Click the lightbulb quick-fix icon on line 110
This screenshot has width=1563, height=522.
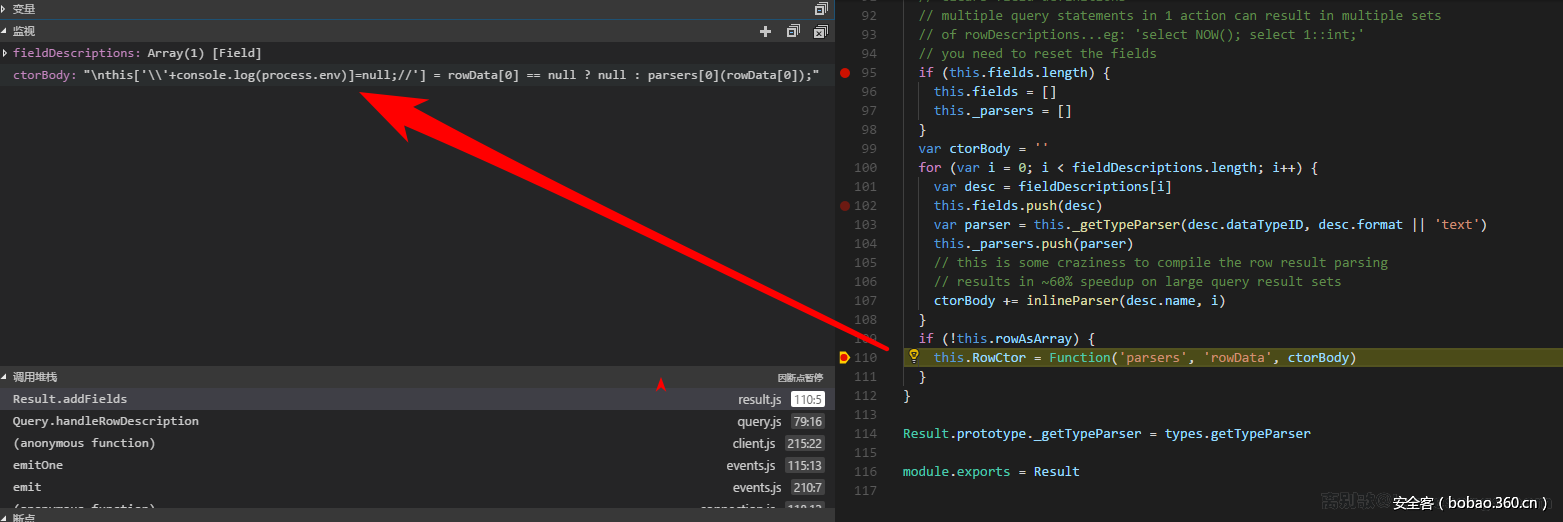(913, 357)
